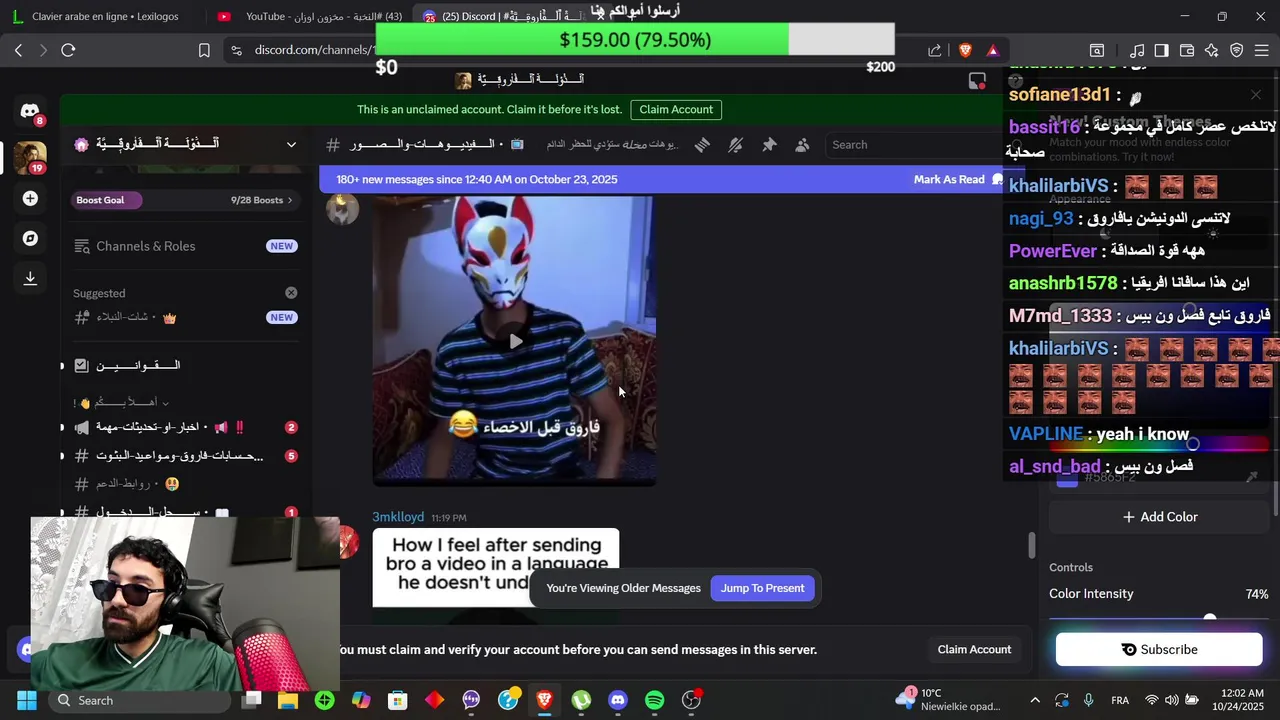1280x720 pixels.
Task: Open Brave Rewards triangle icon
Action: pos(992,50)
